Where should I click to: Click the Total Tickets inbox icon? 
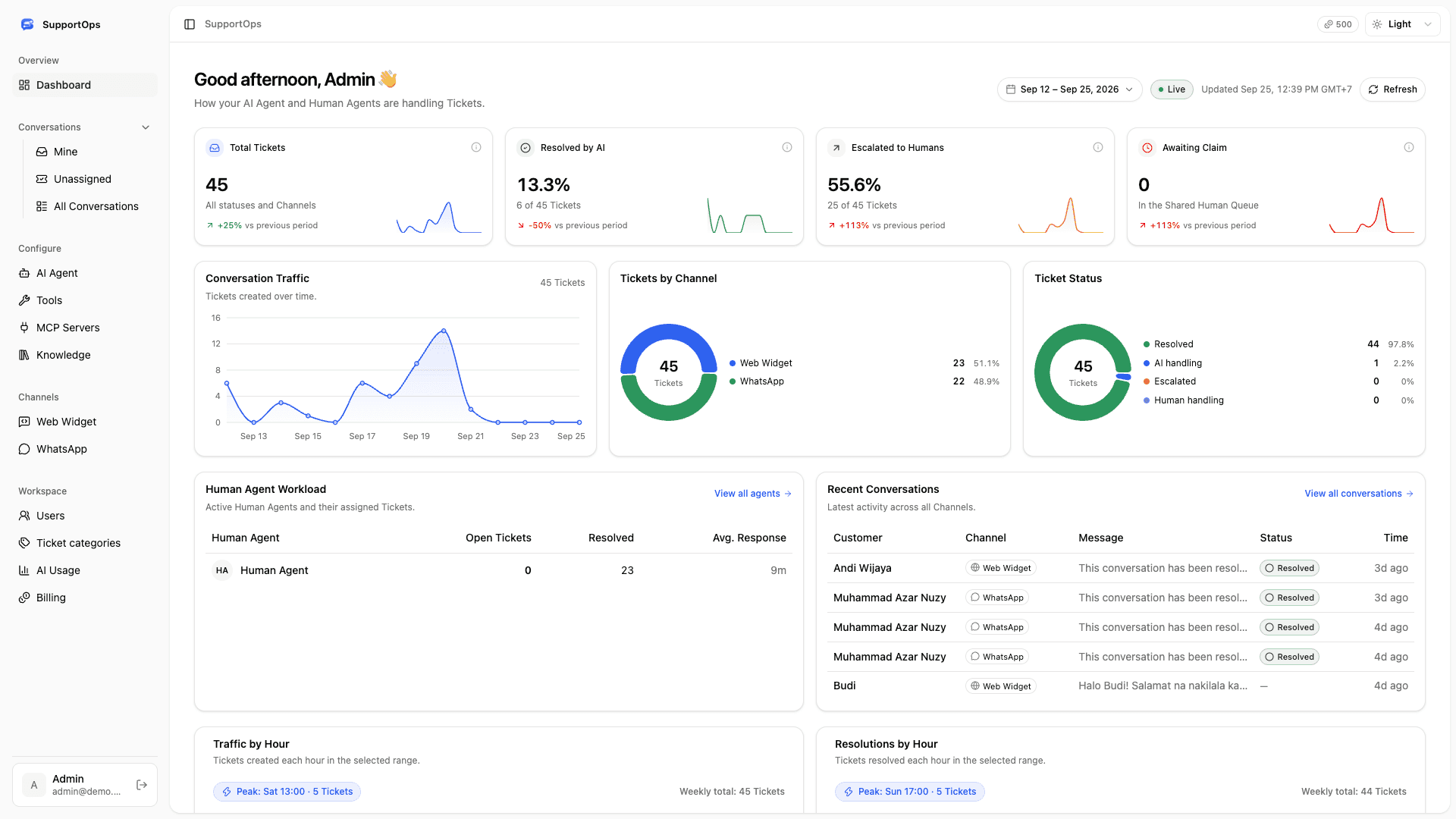click(215, 148)
